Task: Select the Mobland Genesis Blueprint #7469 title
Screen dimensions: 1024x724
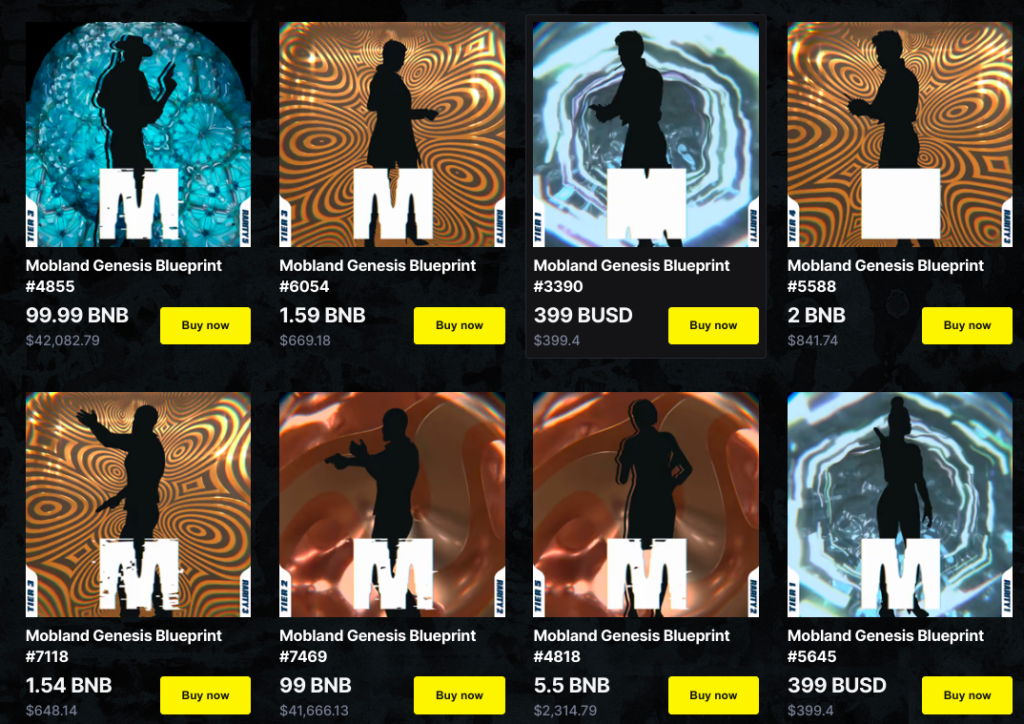Action: pyautogui.click(x=377, y=646)
